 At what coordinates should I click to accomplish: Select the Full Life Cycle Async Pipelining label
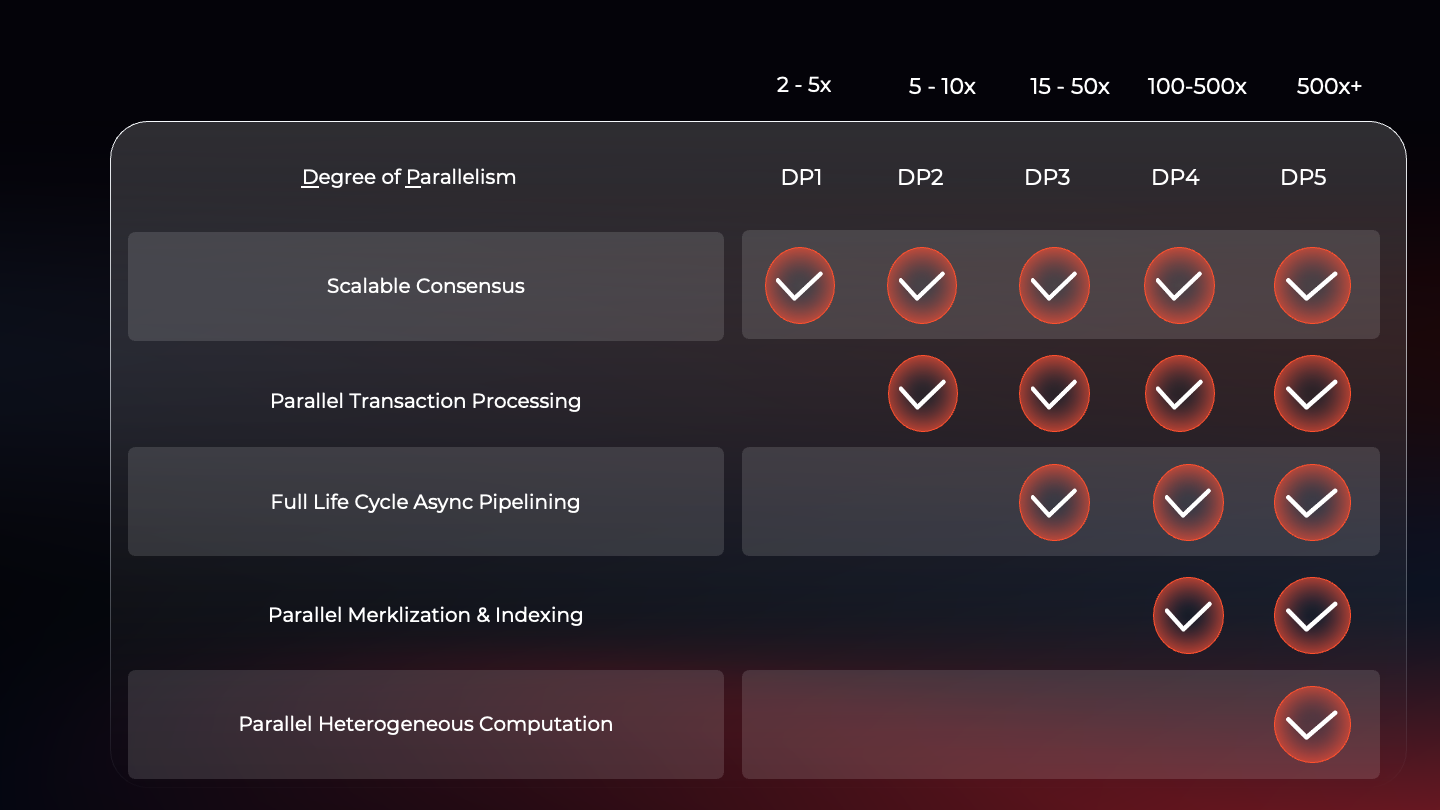426,502
